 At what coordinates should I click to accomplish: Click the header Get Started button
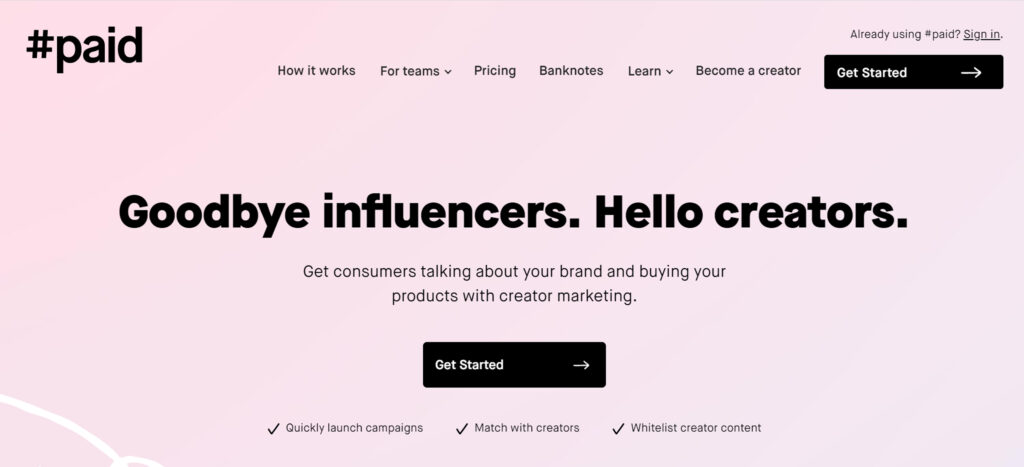pyautogui.click(x=914, y=72)
